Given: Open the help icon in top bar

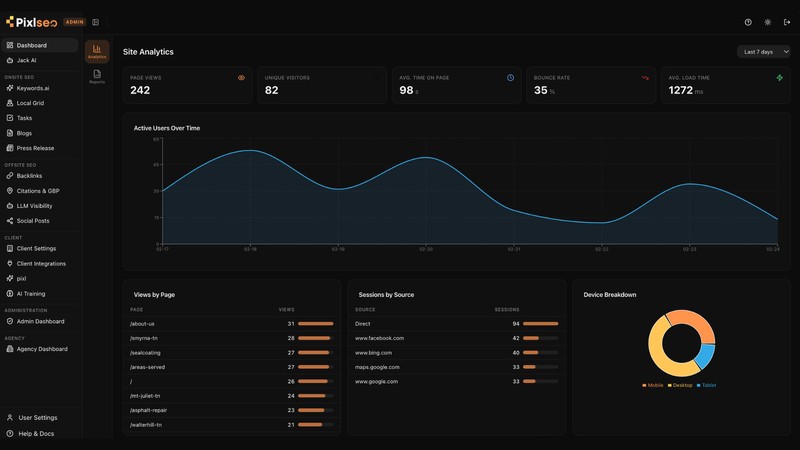Looking at the screenshot, I should pyautogui.click(x=748, y=22).
